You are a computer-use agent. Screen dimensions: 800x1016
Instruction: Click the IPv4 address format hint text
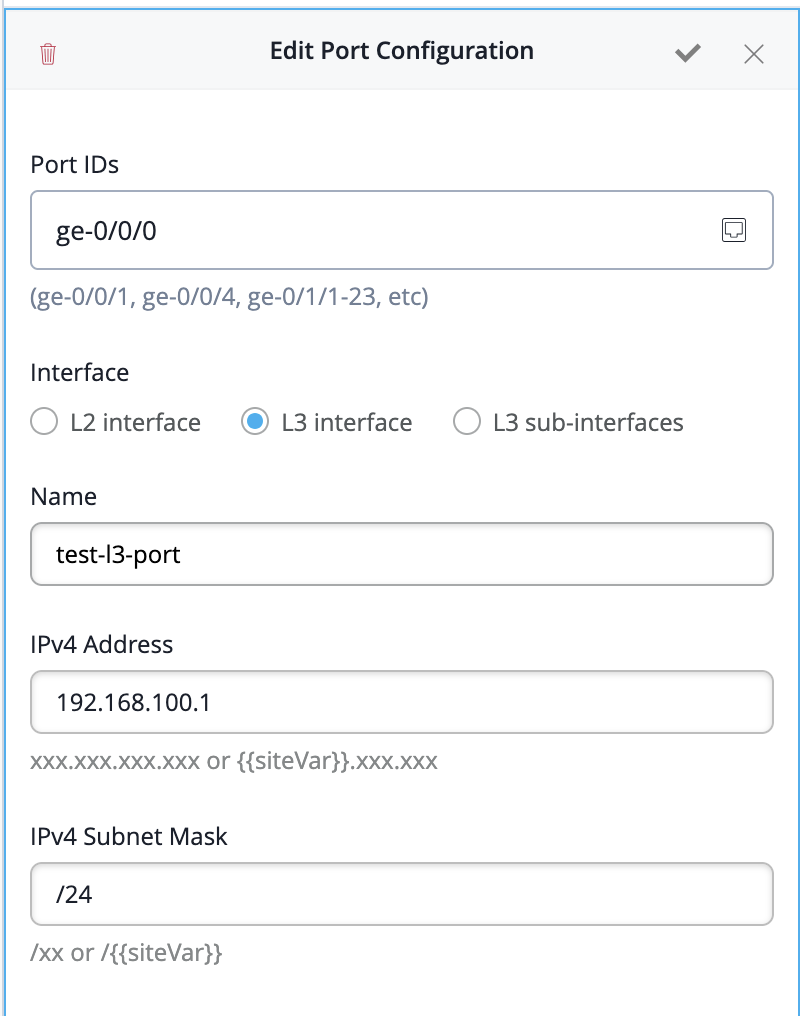tap(234, 762)
